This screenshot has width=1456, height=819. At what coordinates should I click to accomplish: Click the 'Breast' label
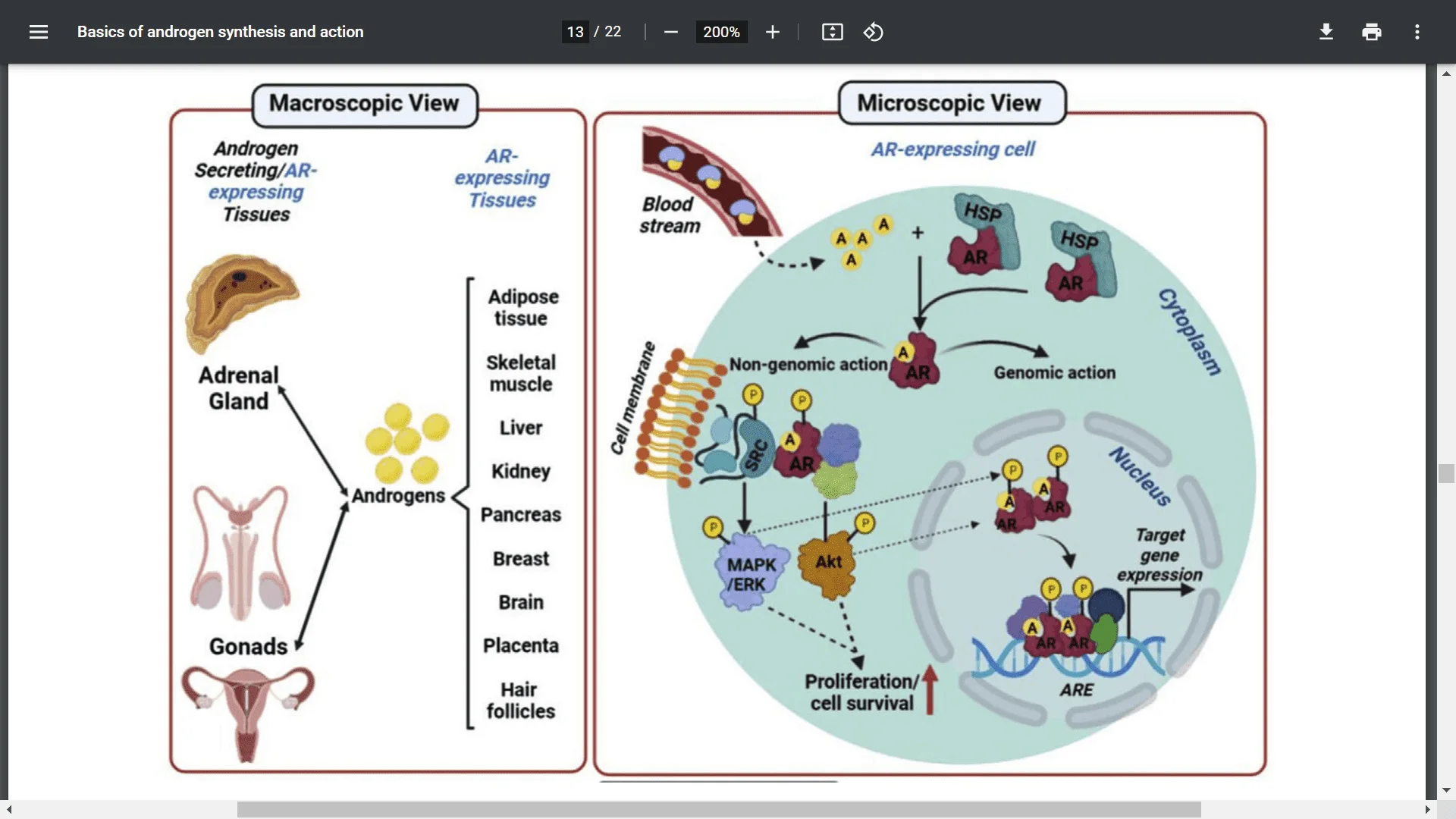coord(521,559)
